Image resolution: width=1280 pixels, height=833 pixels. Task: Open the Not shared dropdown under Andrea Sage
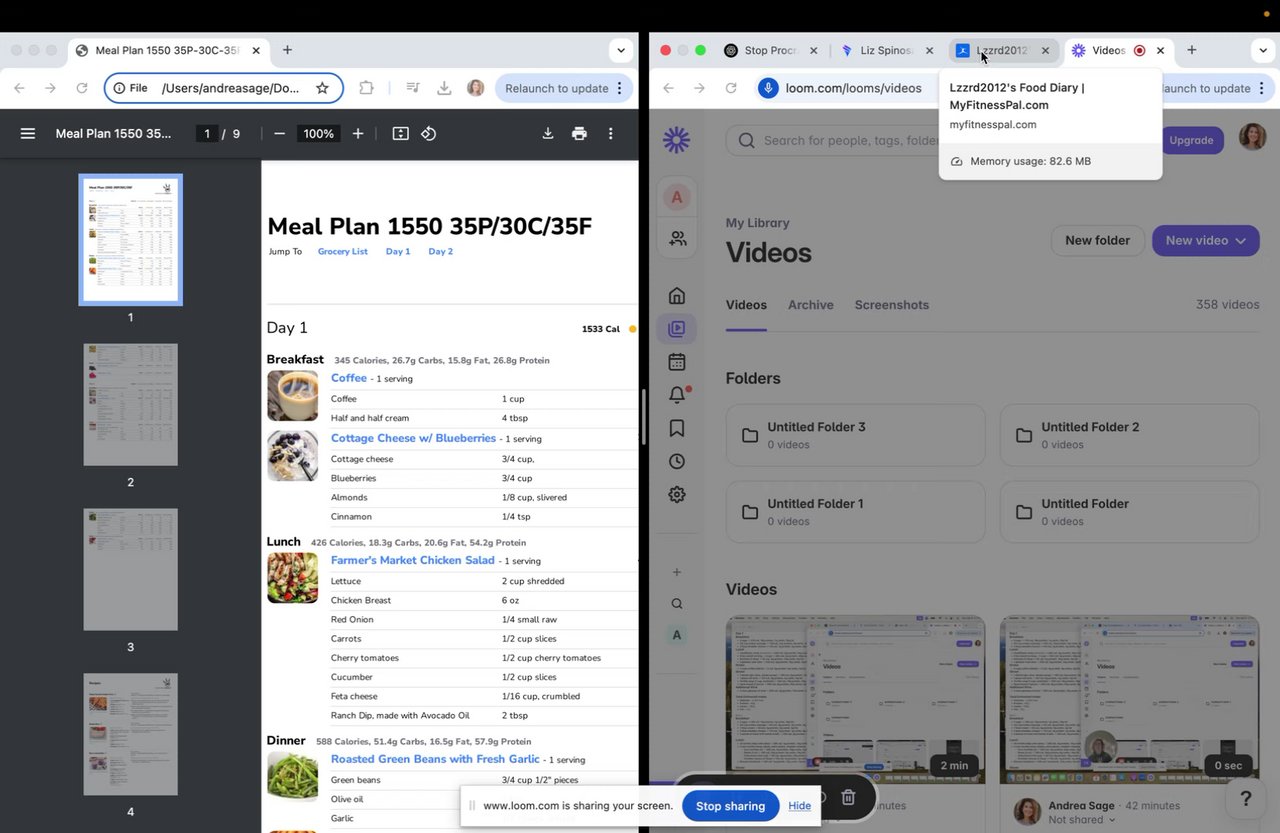click(1082, 820)
